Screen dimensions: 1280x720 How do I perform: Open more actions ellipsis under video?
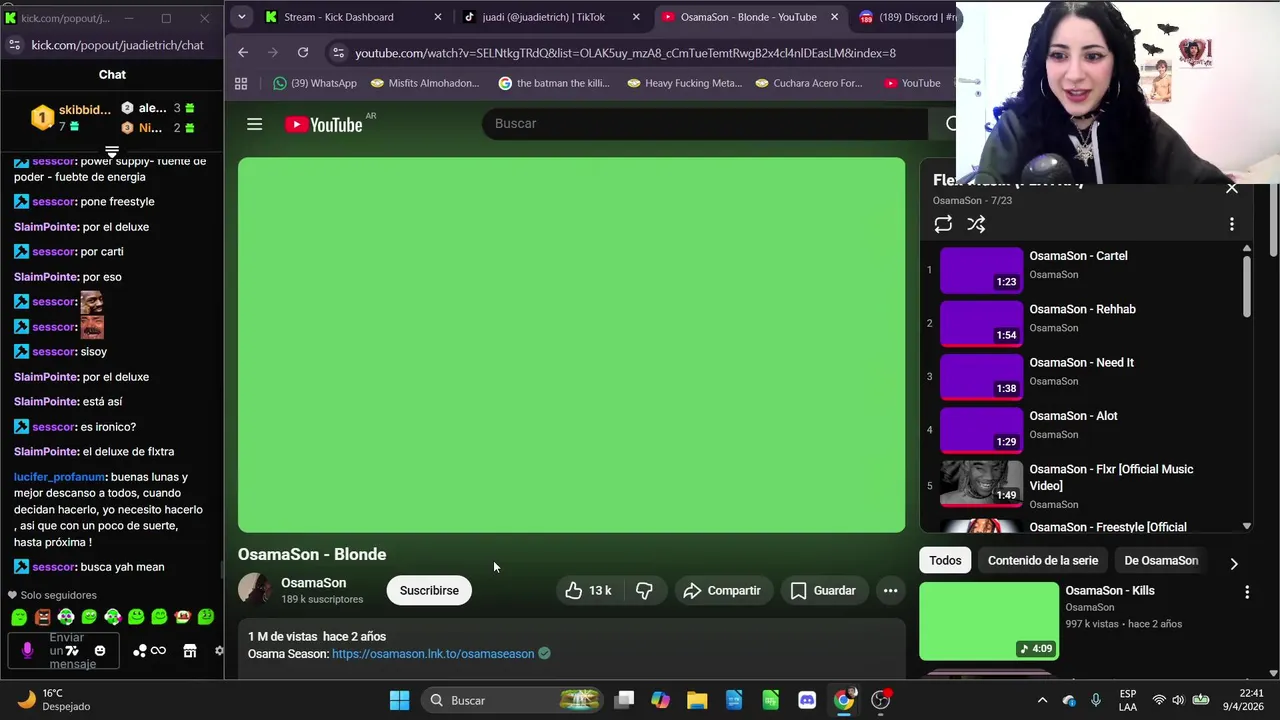tap(890, 591)
